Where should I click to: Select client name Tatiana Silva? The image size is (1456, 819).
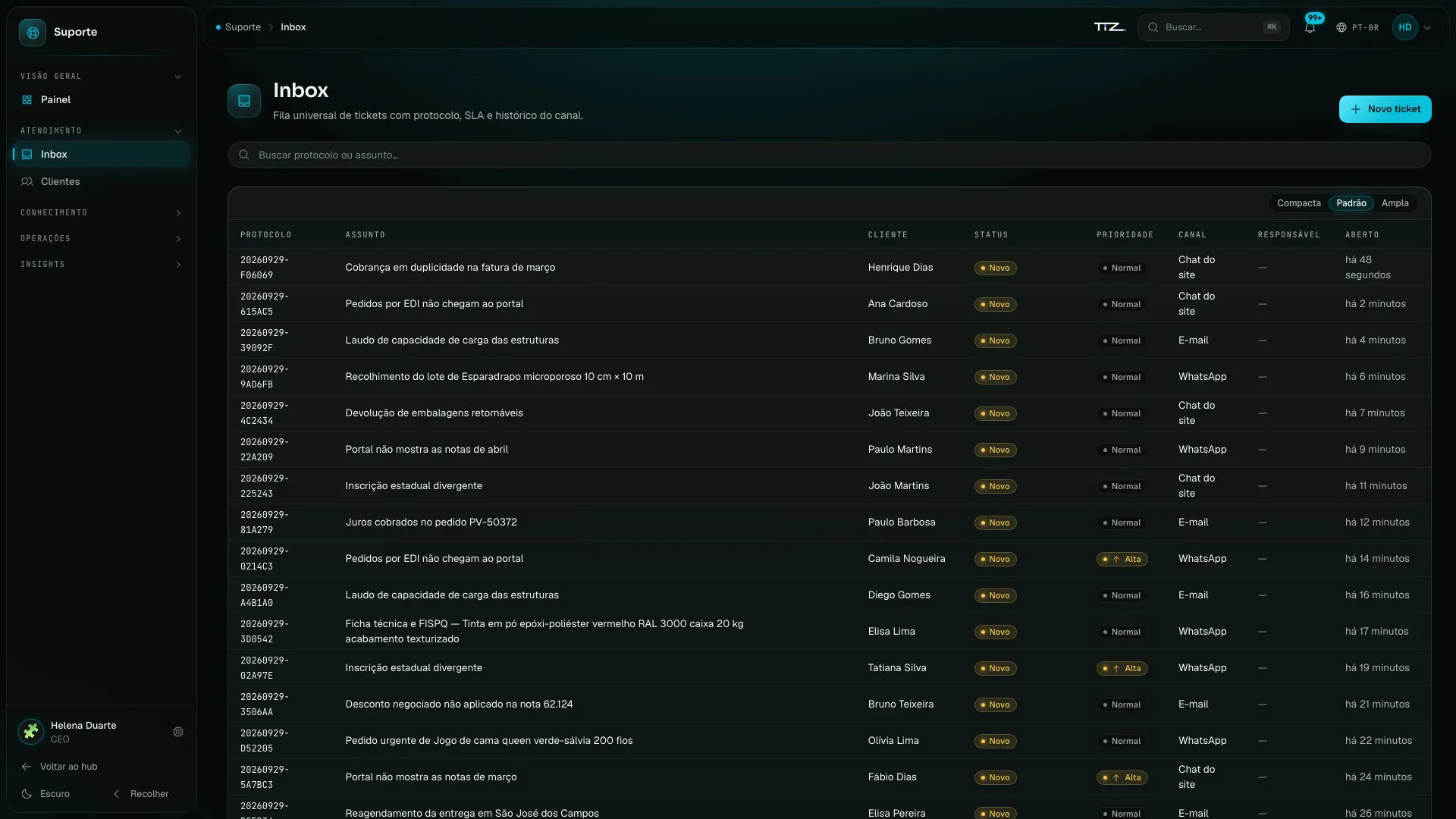coord(897,668)
